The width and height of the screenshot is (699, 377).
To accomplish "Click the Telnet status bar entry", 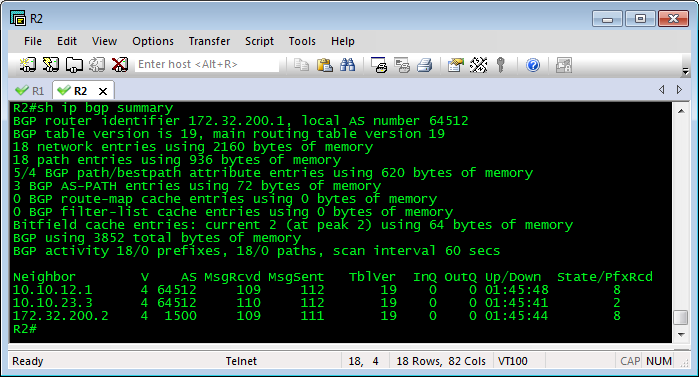I will point(241,361).
